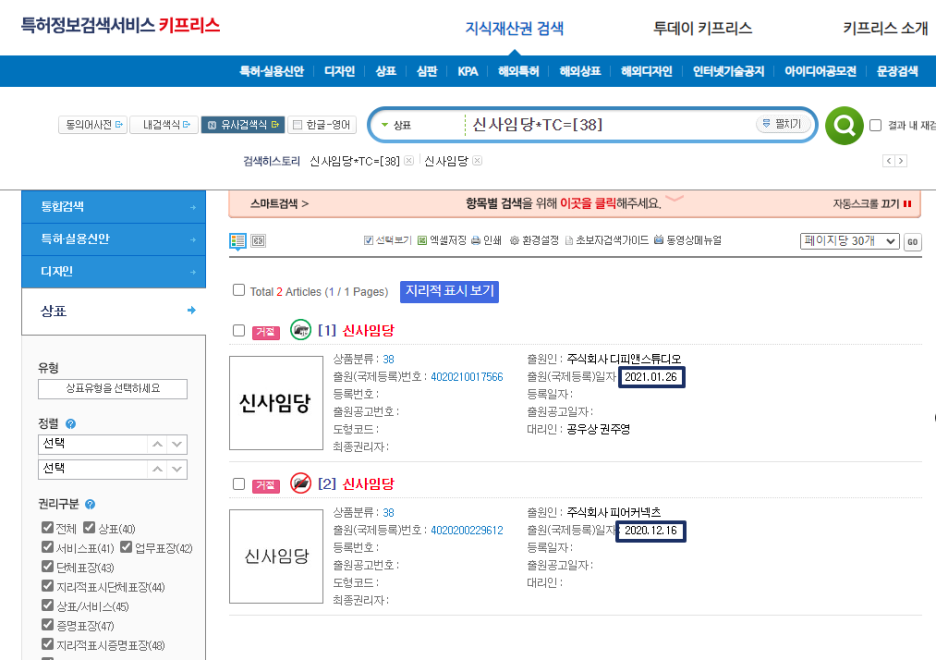Uncheck 전체 rights category

coord(48,528)
